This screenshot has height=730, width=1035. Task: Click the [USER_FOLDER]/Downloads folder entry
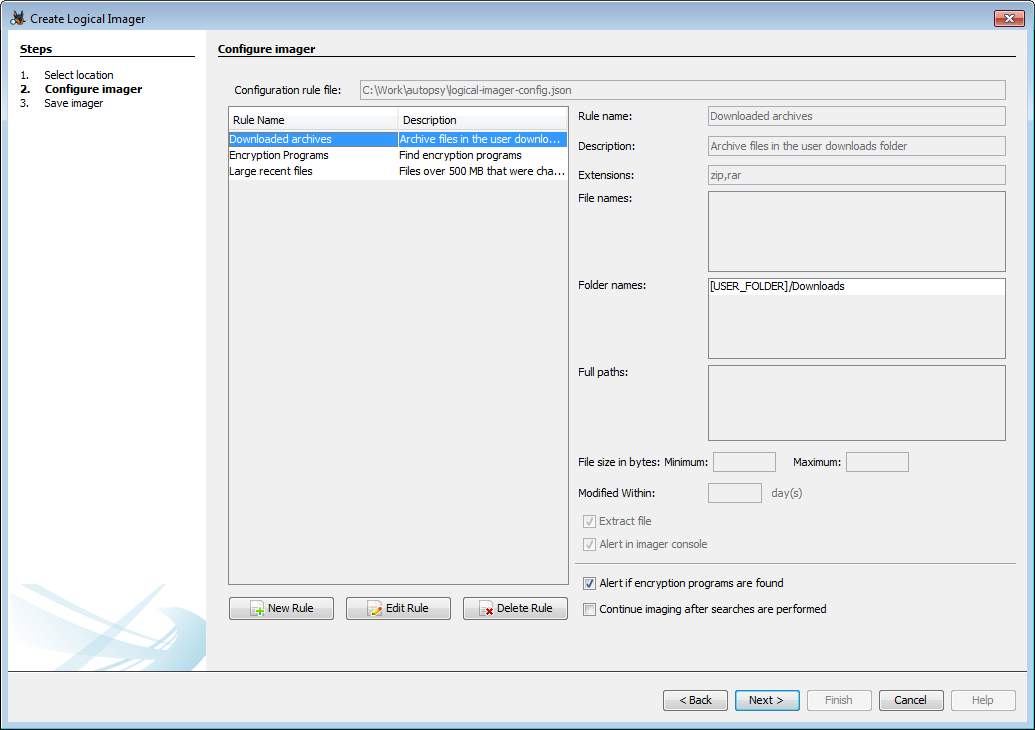tap(857, 286)
